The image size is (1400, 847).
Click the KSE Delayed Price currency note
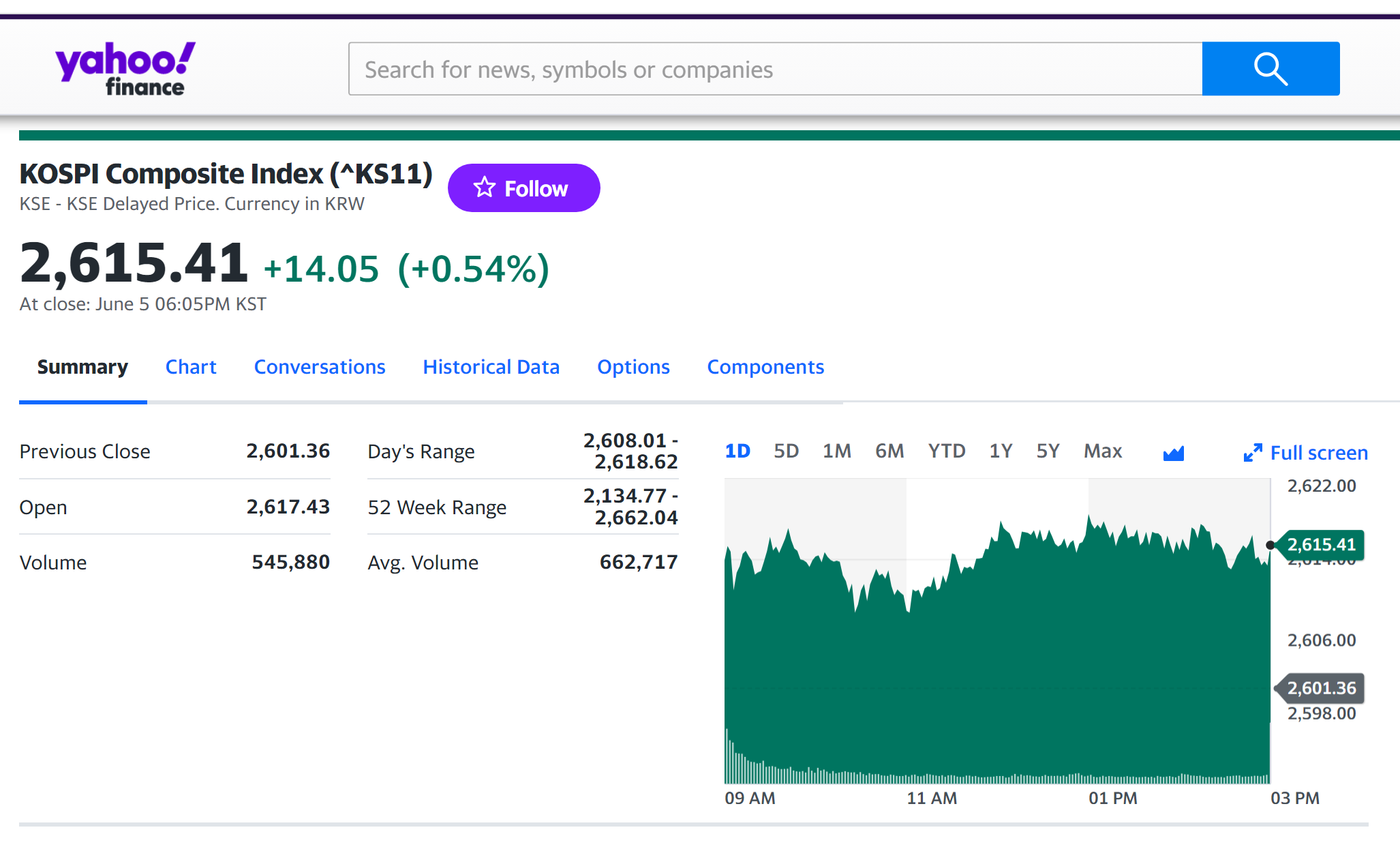[x=192, y=204]
